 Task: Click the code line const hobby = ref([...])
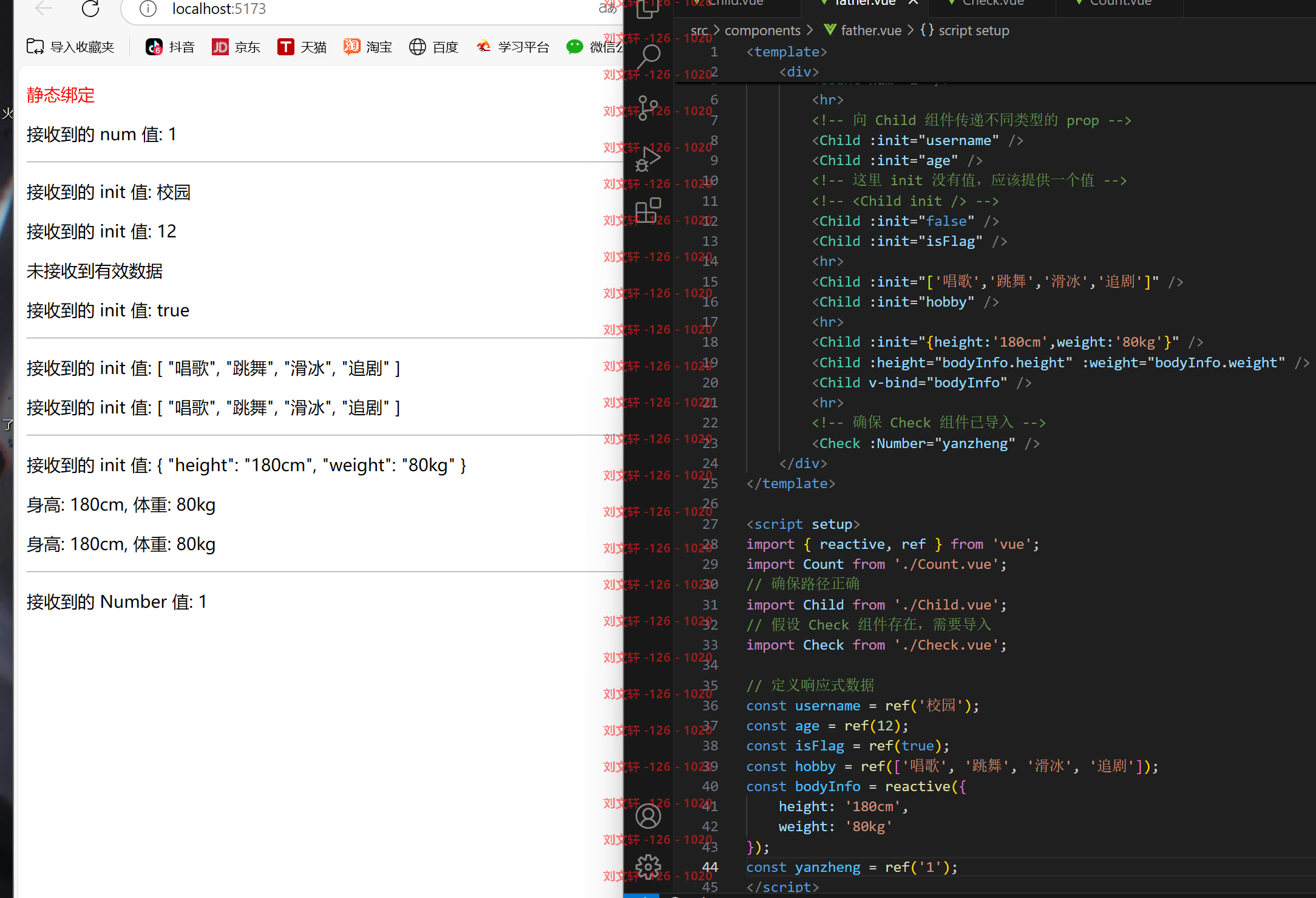pos(952,766)
